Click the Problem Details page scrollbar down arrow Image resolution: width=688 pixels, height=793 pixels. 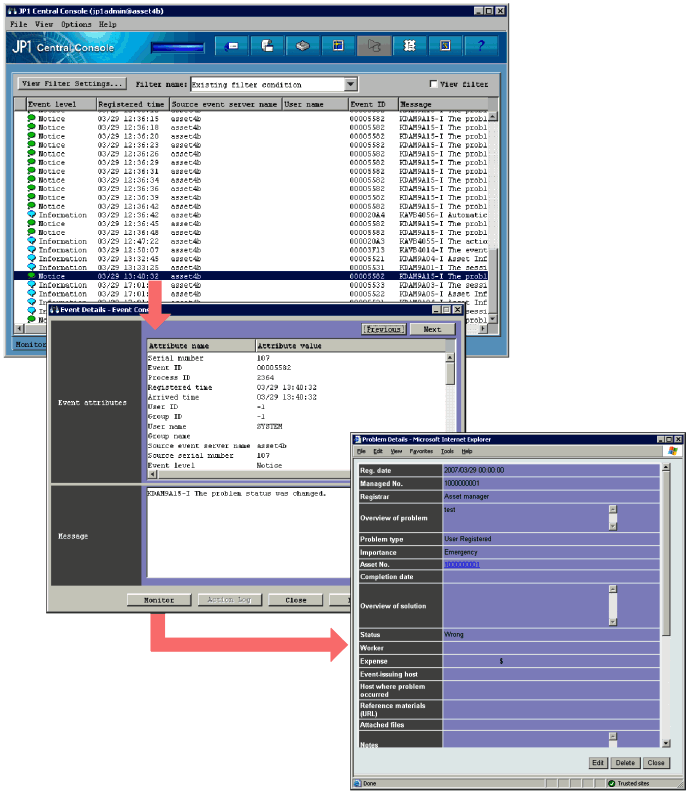tap(666, 743)
